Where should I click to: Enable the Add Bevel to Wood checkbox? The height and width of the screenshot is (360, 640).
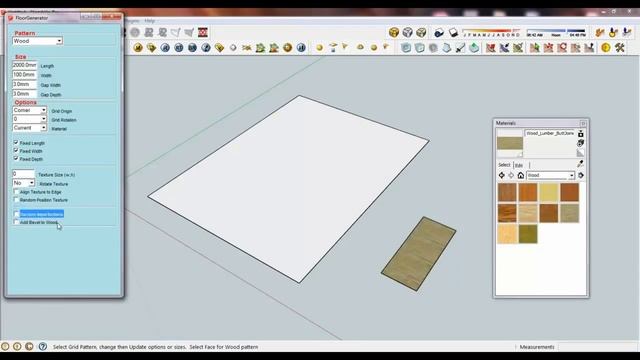pos(16,222)
